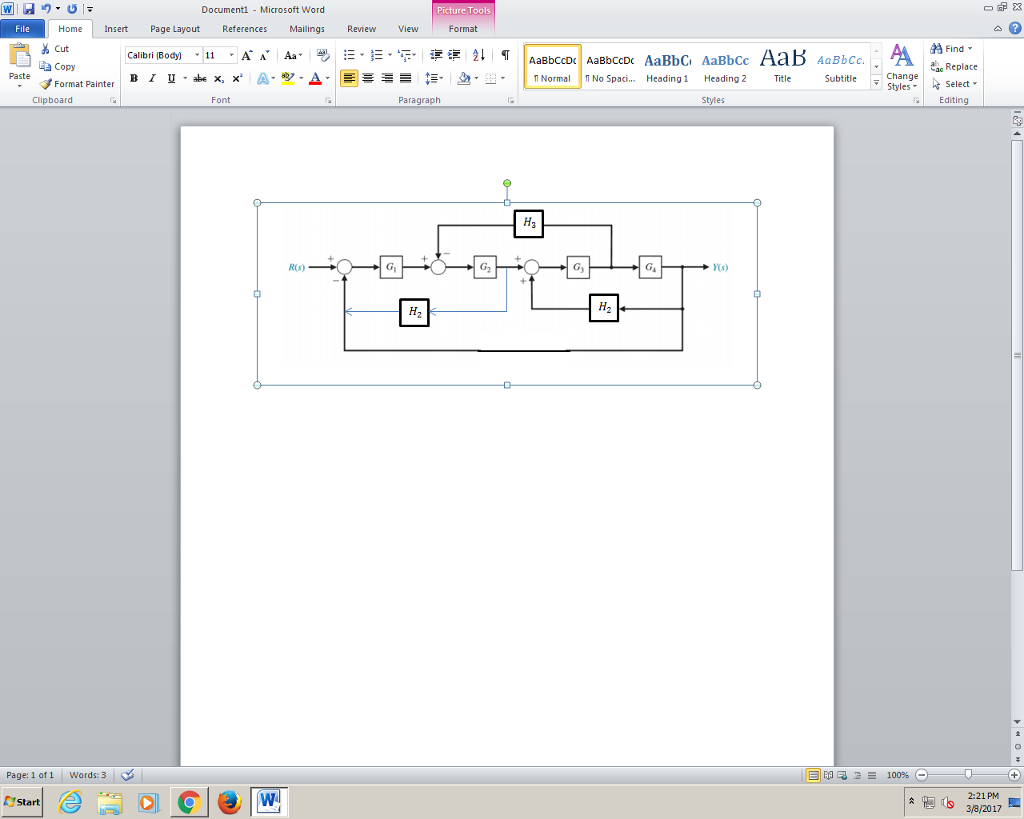Save document via Quick Access toolbar
The image size is (1024, 819).
27,8
